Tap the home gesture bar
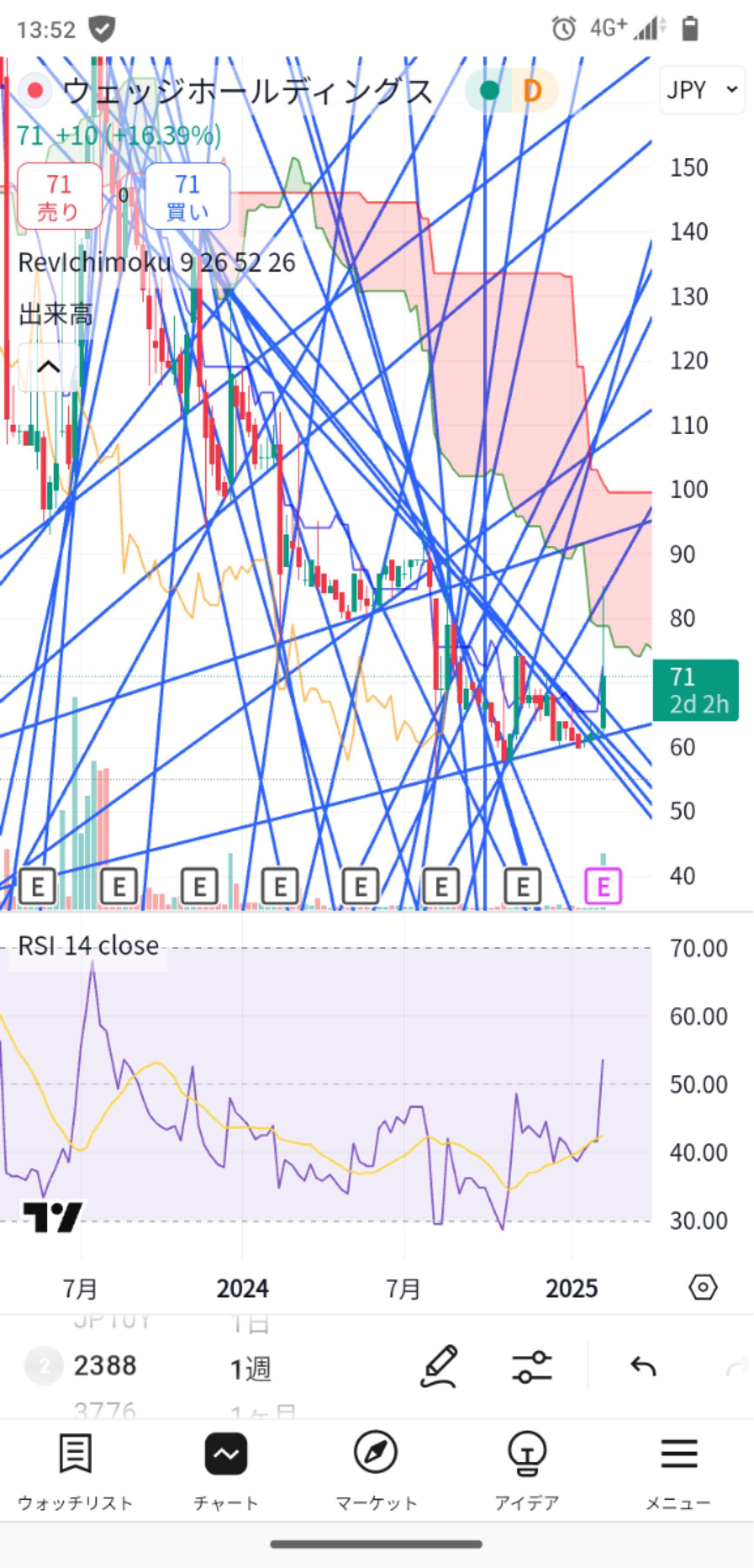The height and width of the screenshot is (1568, 754). [376, 1544]
